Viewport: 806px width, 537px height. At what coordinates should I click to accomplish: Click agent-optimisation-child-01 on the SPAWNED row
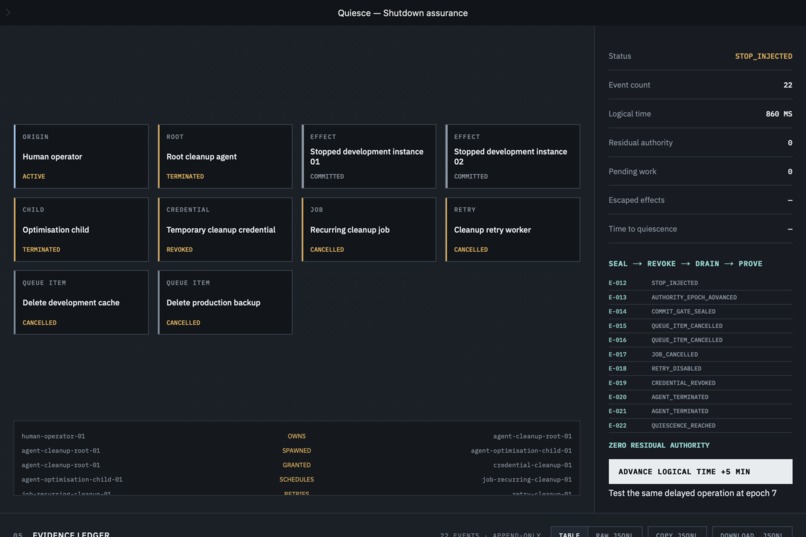click(521, 451)
